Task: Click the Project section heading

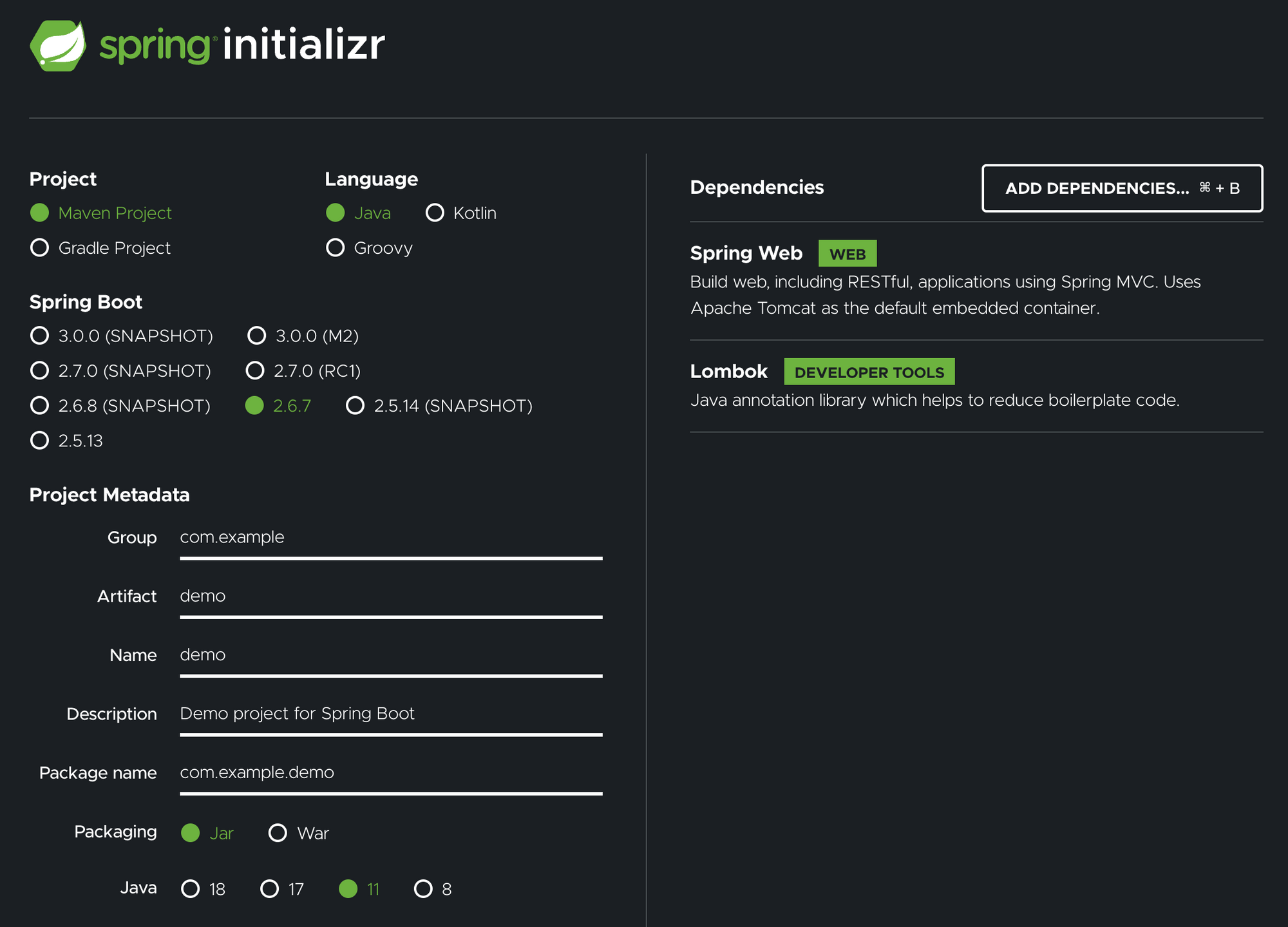Action: pos(62,179)
